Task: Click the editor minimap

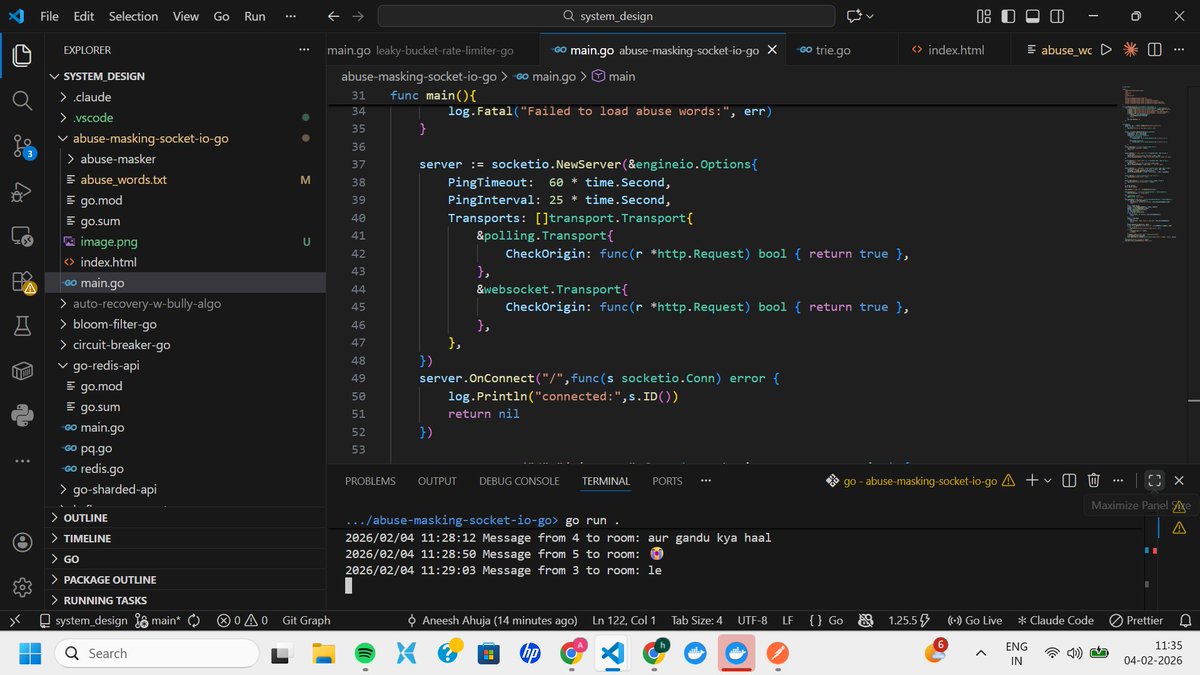Action: click(x=1148, y=165)
